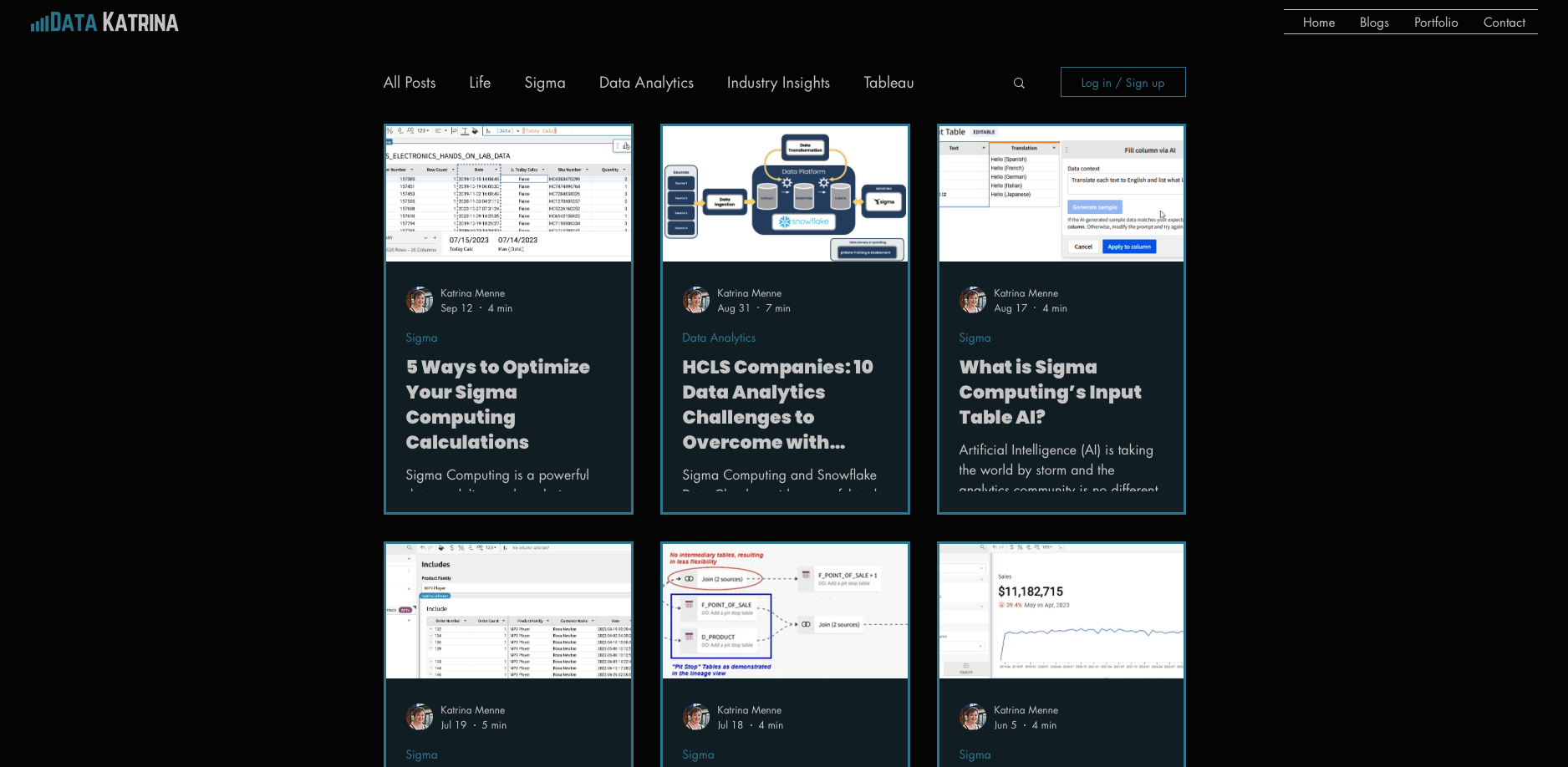Open 'What is Sigma Computing's Input Table AI?' article

coord(1050,392)
